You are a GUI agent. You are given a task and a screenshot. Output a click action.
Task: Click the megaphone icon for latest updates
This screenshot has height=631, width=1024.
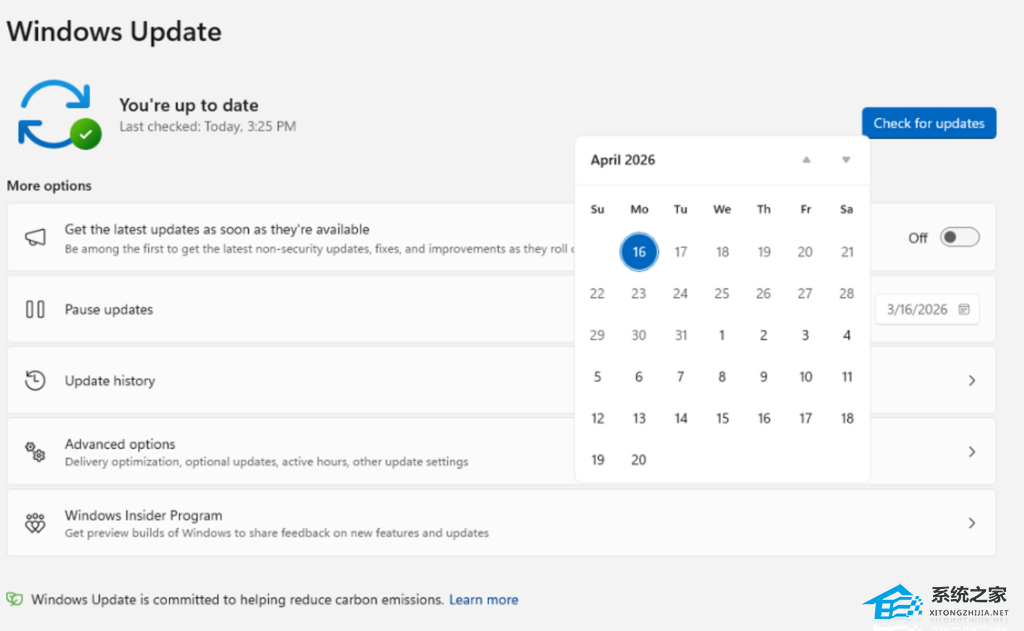pyautogui.click(x=35, y=237)
